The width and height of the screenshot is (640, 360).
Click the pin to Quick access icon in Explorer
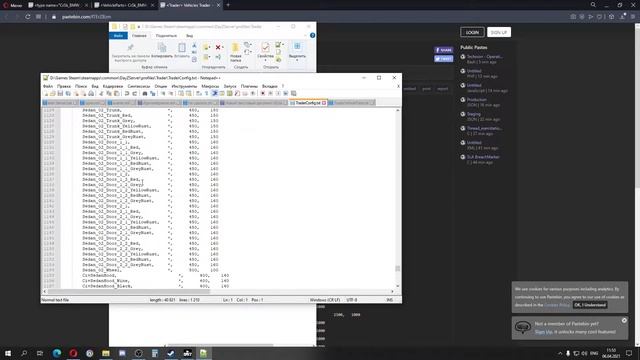(131, 48)
